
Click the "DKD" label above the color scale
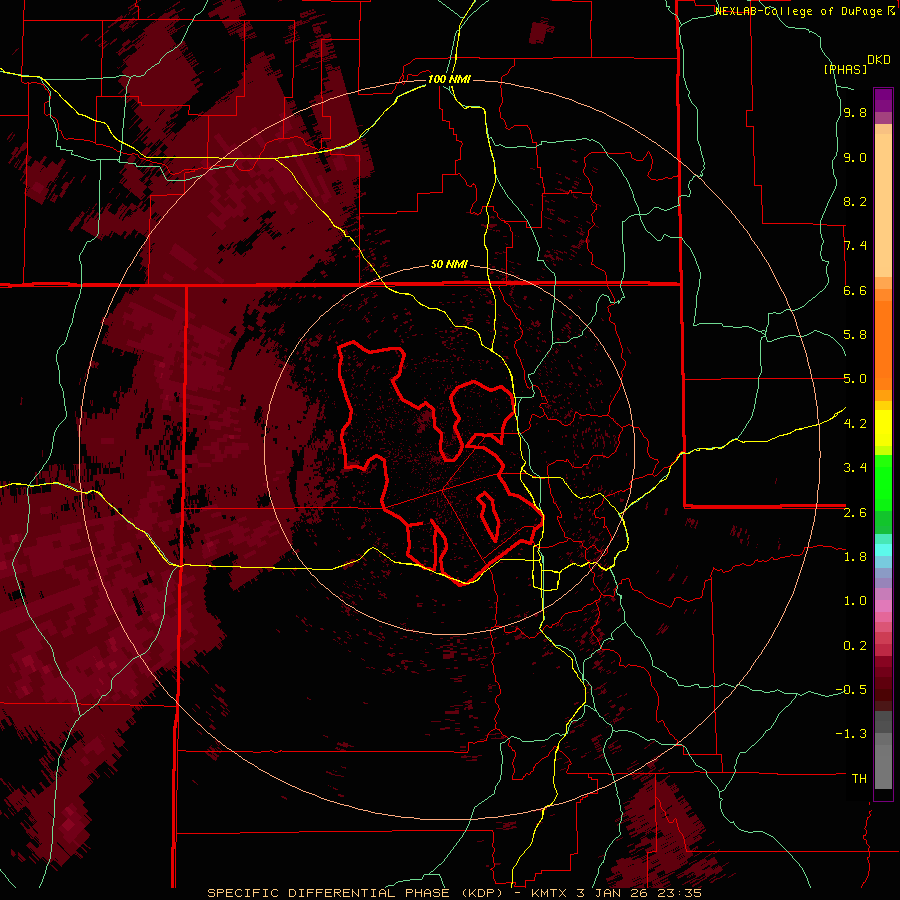point(879,60)
